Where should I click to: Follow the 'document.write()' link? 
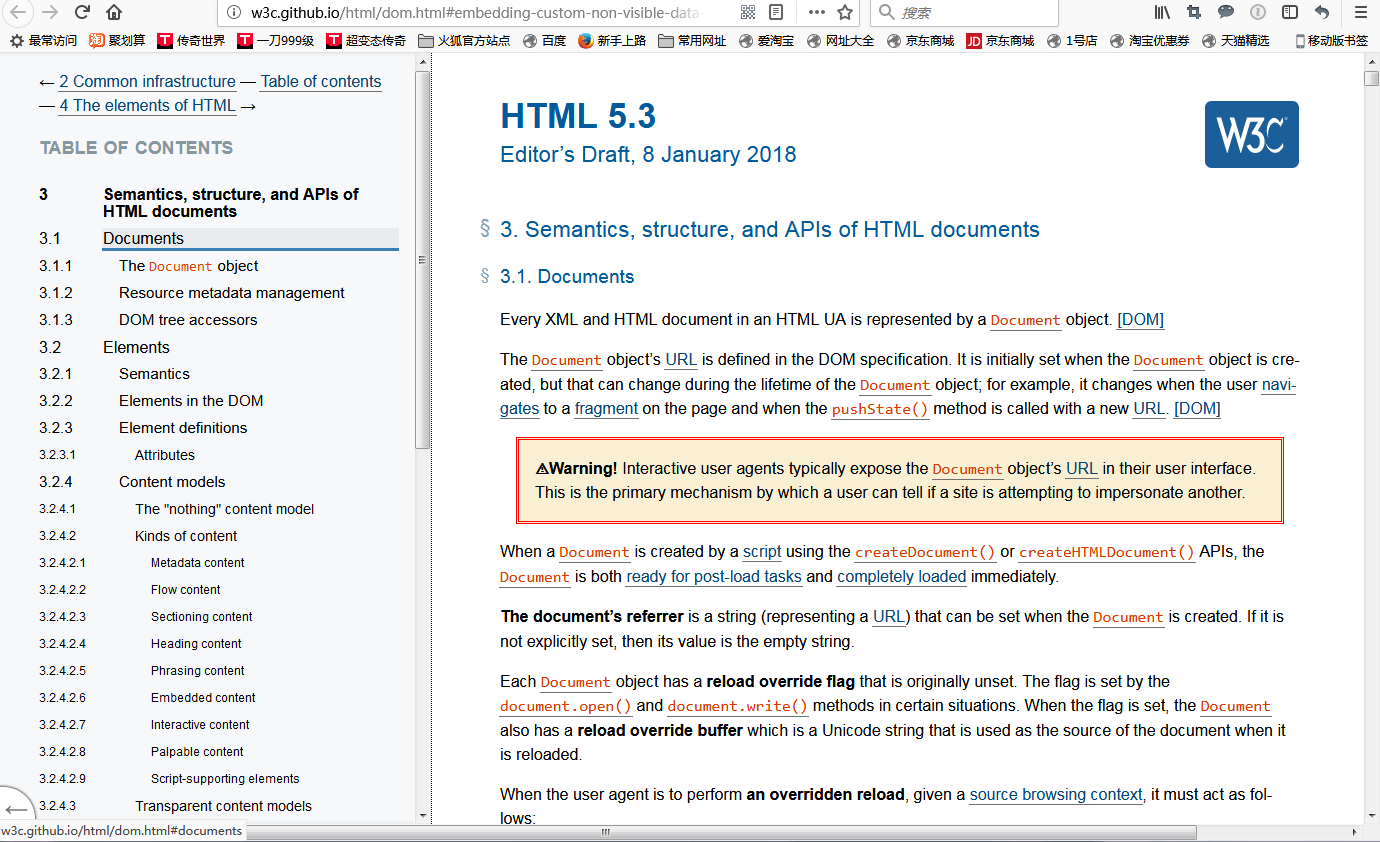738,706
